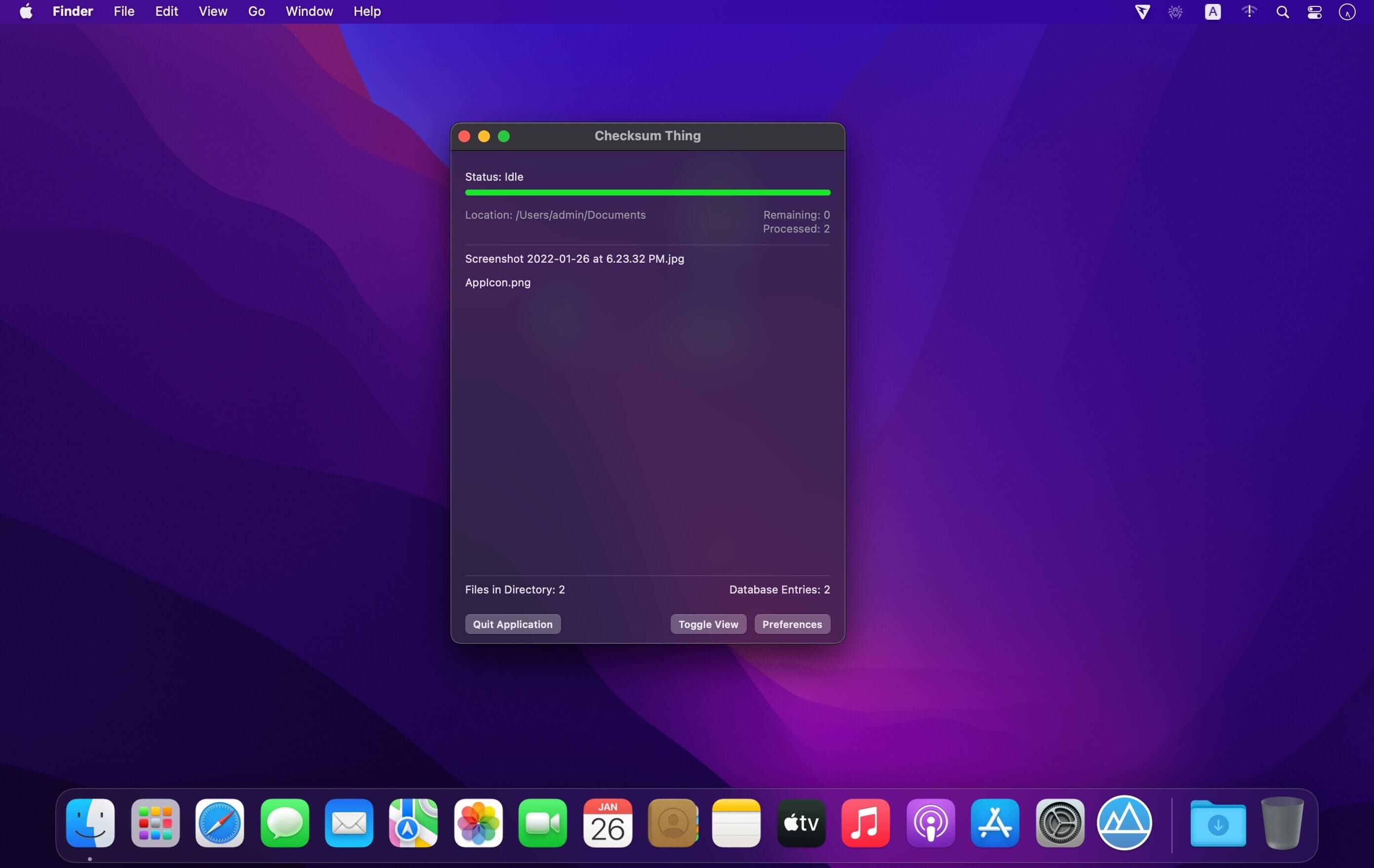Open Safari from the dock
This screenshot has height=868, width=1374.
tap(220, 823)
